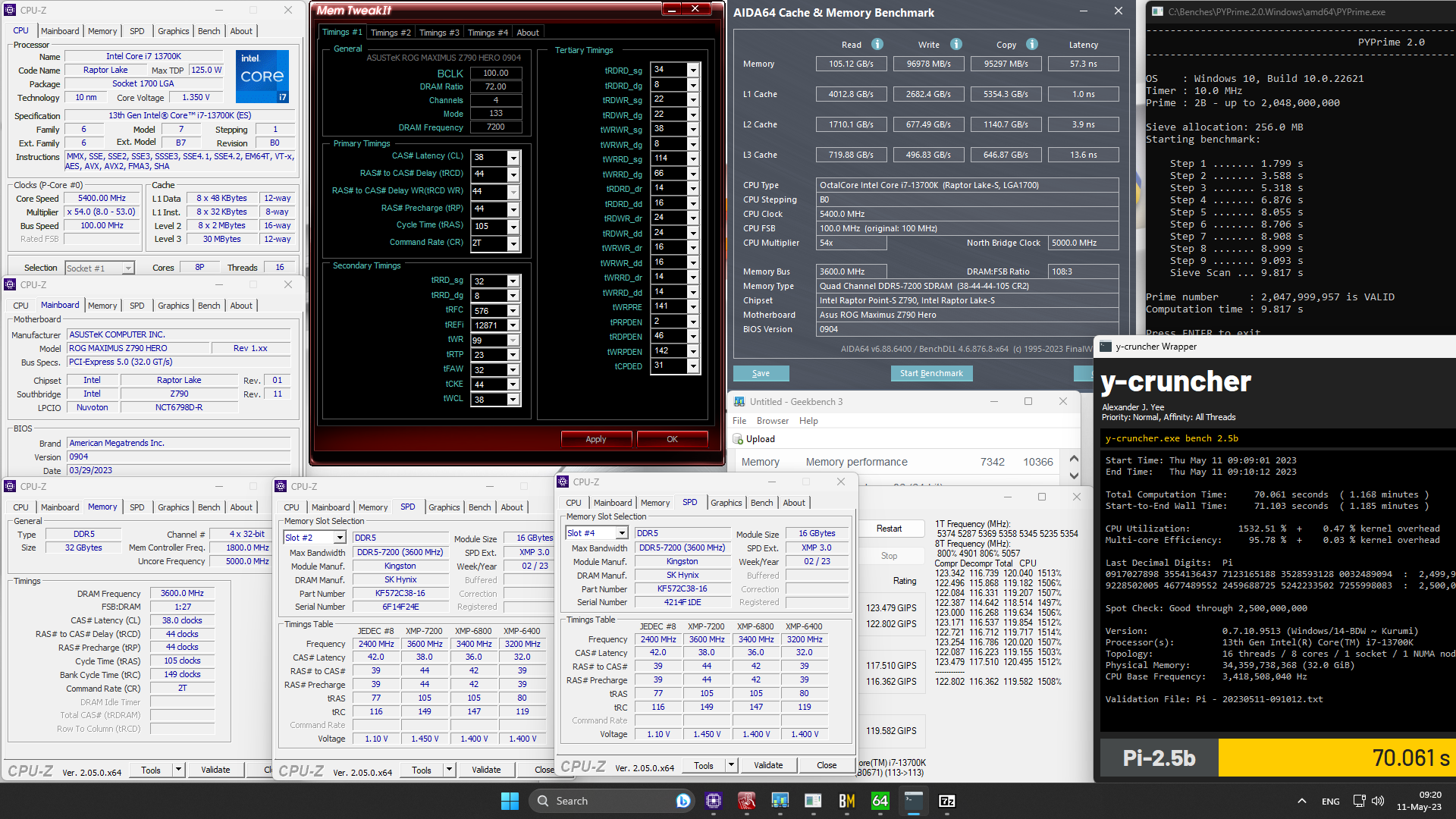Viewport: 1456px width, 819px height.
Task: Click the y-cruncher Wrapper title bar icon
Action: coord(1106,347)
